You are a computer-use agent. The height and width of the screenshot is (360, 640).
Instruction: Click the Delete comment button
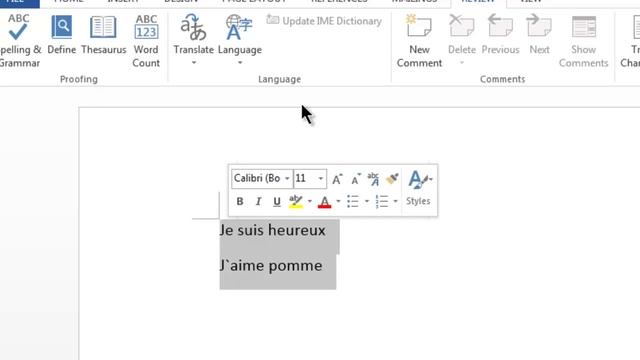pyautogui.click(x=462, y=39)
